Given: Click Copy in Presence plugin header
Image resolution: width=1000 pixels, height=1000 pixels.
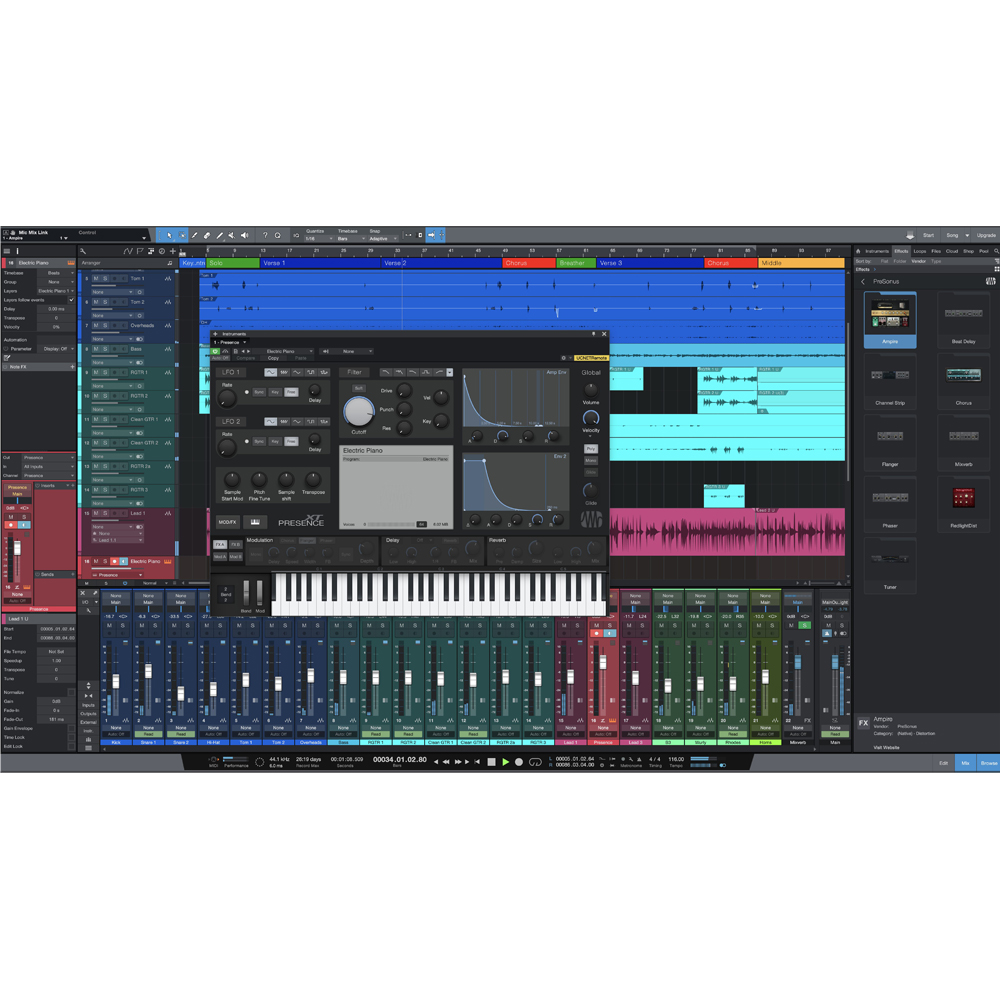Looking at the screenshot, I should (x=273, y=358).
